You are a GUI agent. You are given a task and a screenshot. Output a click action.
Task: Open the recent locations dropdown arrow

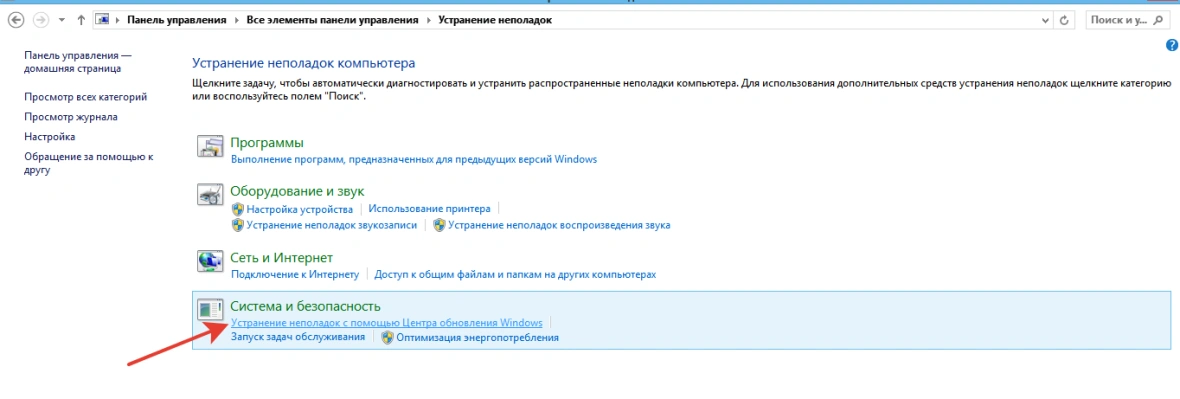[x=61, y=21]
